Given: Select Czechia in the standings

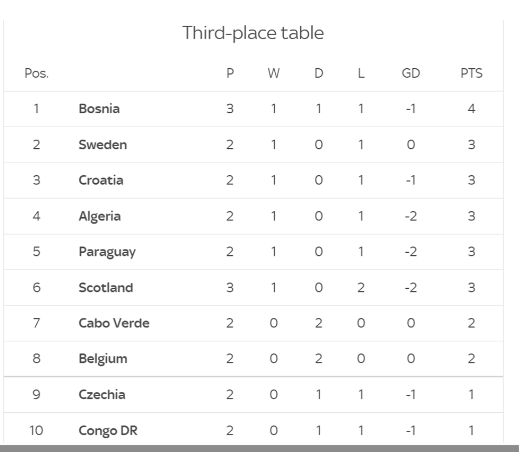Looking at the screenshot, I should pyautogui.click(x=102, y=394).
